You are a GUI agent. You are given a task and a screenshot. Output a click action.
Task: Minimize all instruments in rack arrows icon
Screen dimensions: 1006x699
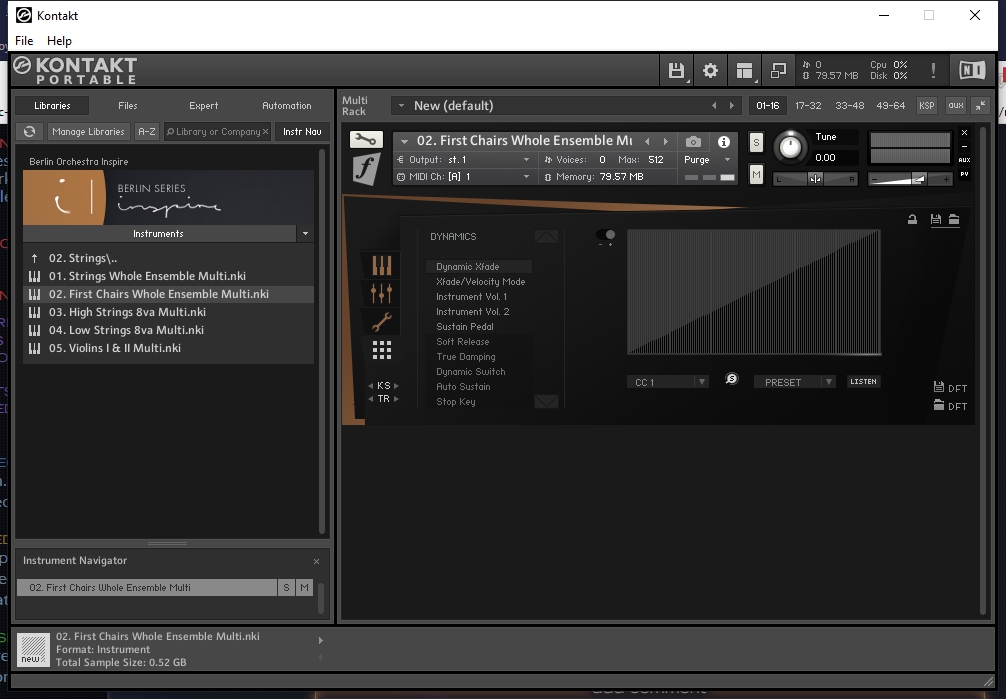tap(981, 106)
